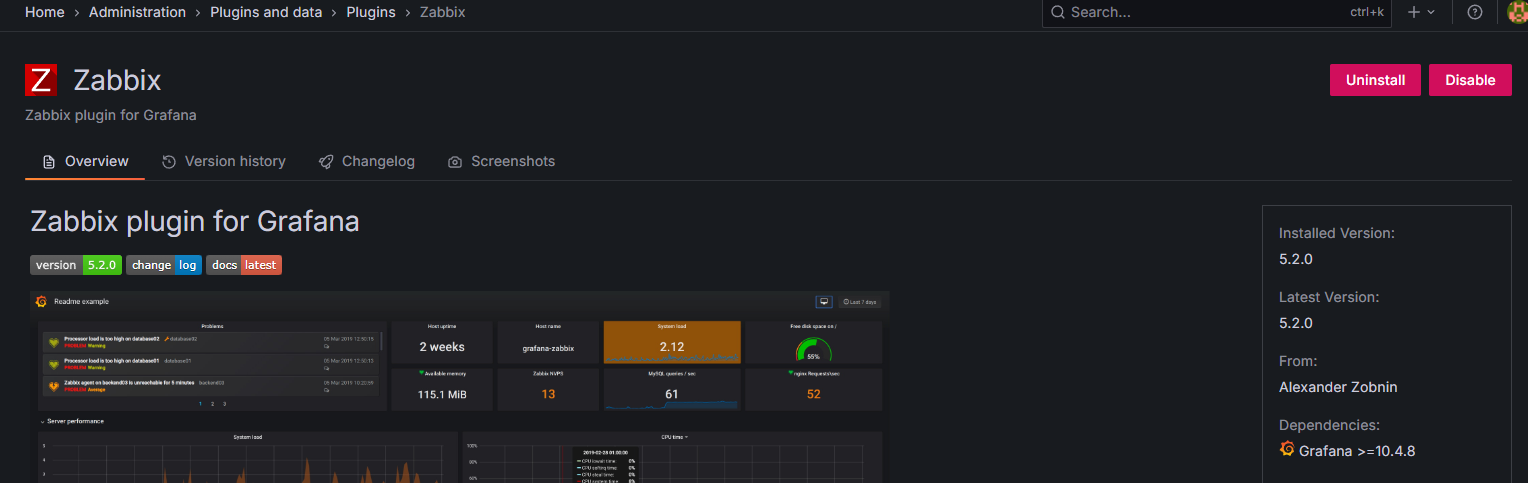Screen dimensions: 1528x483
Task: Click the dashboard preview image
Action: pyautogui.click(x=460, y=387)
